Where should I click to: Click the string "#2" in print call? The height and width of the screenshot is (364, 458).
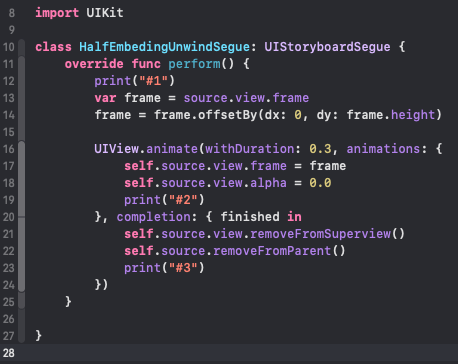183,200
